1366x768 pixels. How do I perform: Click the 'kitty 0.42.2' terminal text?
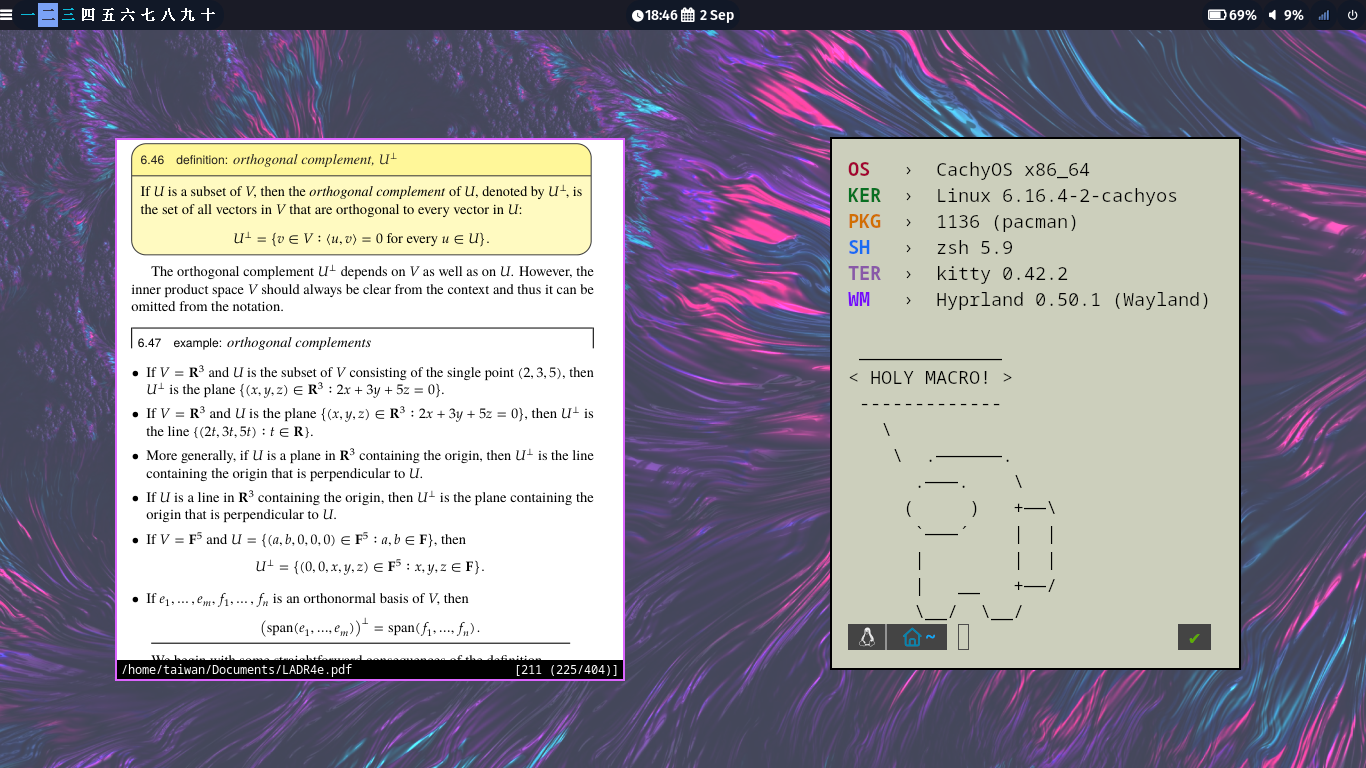click(x=1001, y=274)
